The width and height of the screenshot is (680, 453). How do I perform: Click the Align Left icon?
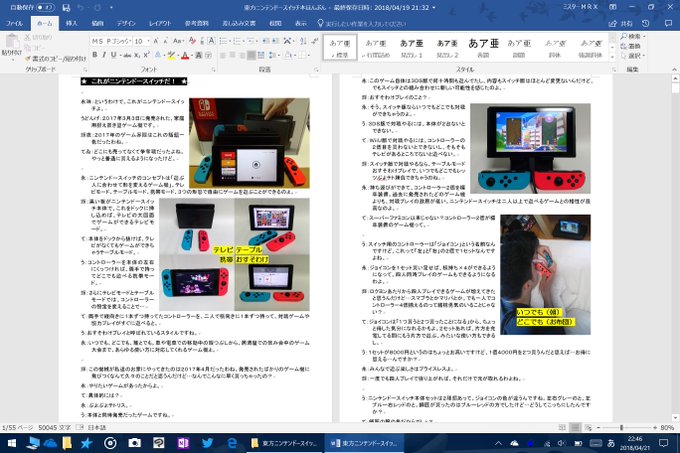click(223, 55)
